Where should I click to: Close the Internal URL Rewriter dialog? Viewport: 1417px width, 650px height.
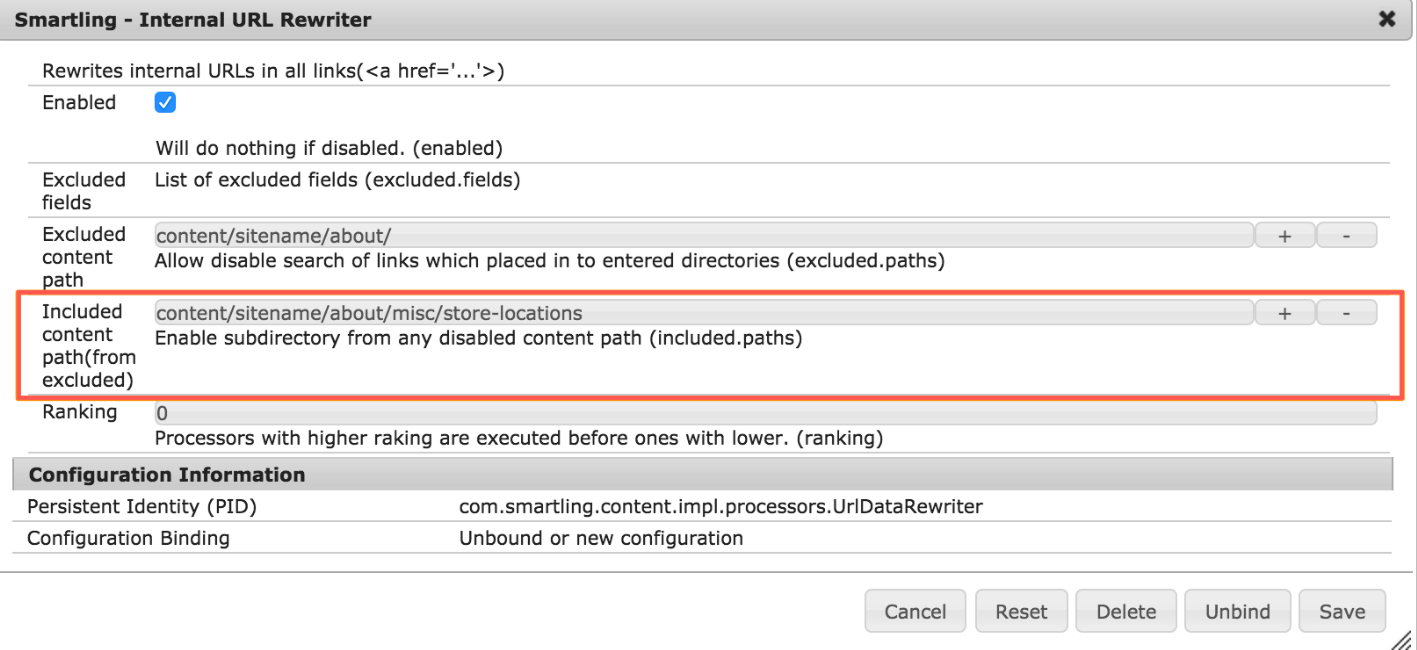[x=1388, y=19]
